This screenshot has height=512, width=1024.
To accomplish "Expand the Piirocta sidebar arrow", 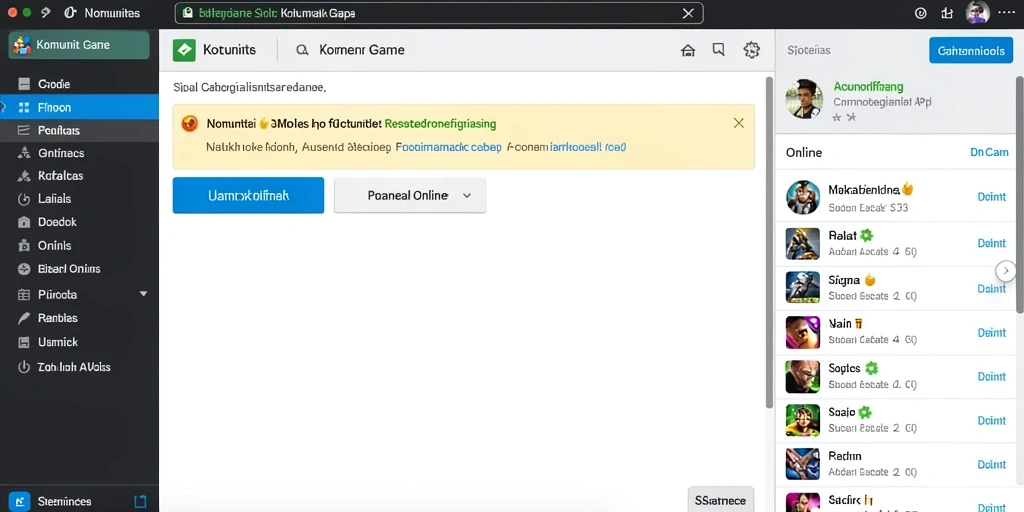I will [144, 295].
